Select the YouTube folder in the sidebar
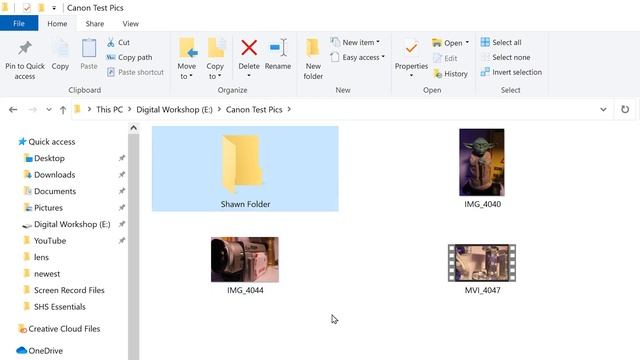The height and width of the screenshot is (360, 640). point(45,241)
